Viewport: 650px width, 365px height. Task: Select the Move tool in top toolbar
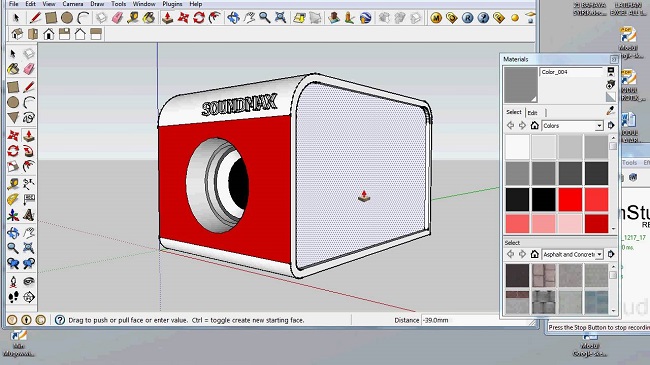pyautogui.click(x=183, y=18)
